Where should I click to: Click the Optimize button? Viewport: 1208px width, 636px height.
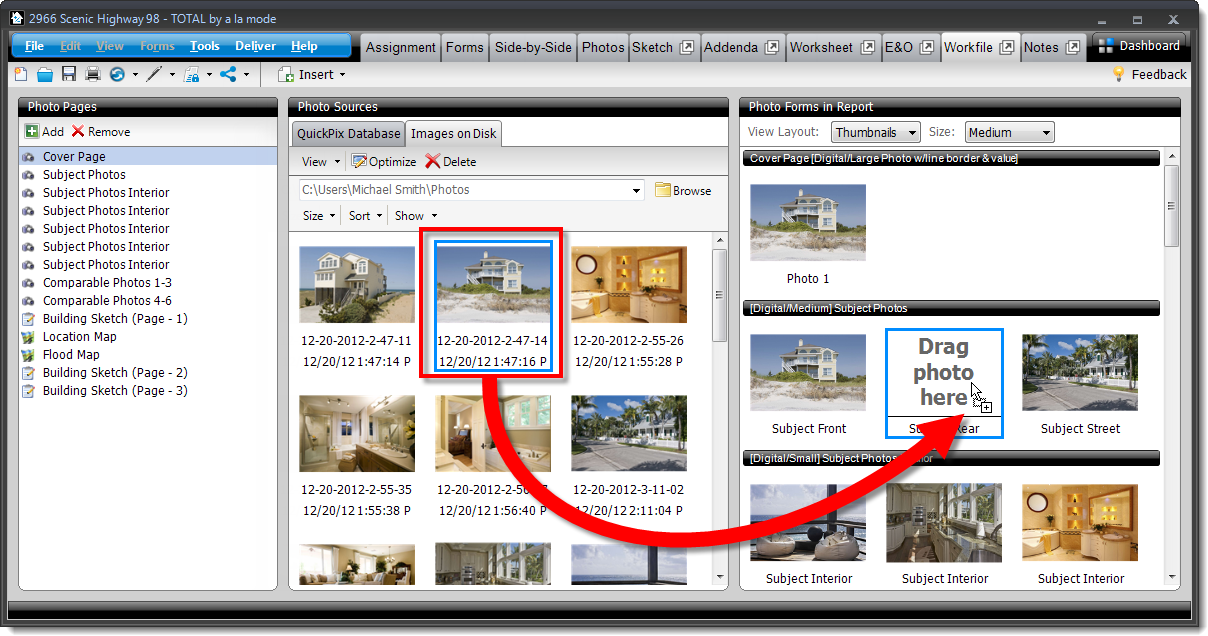click(x=384, y=161)
